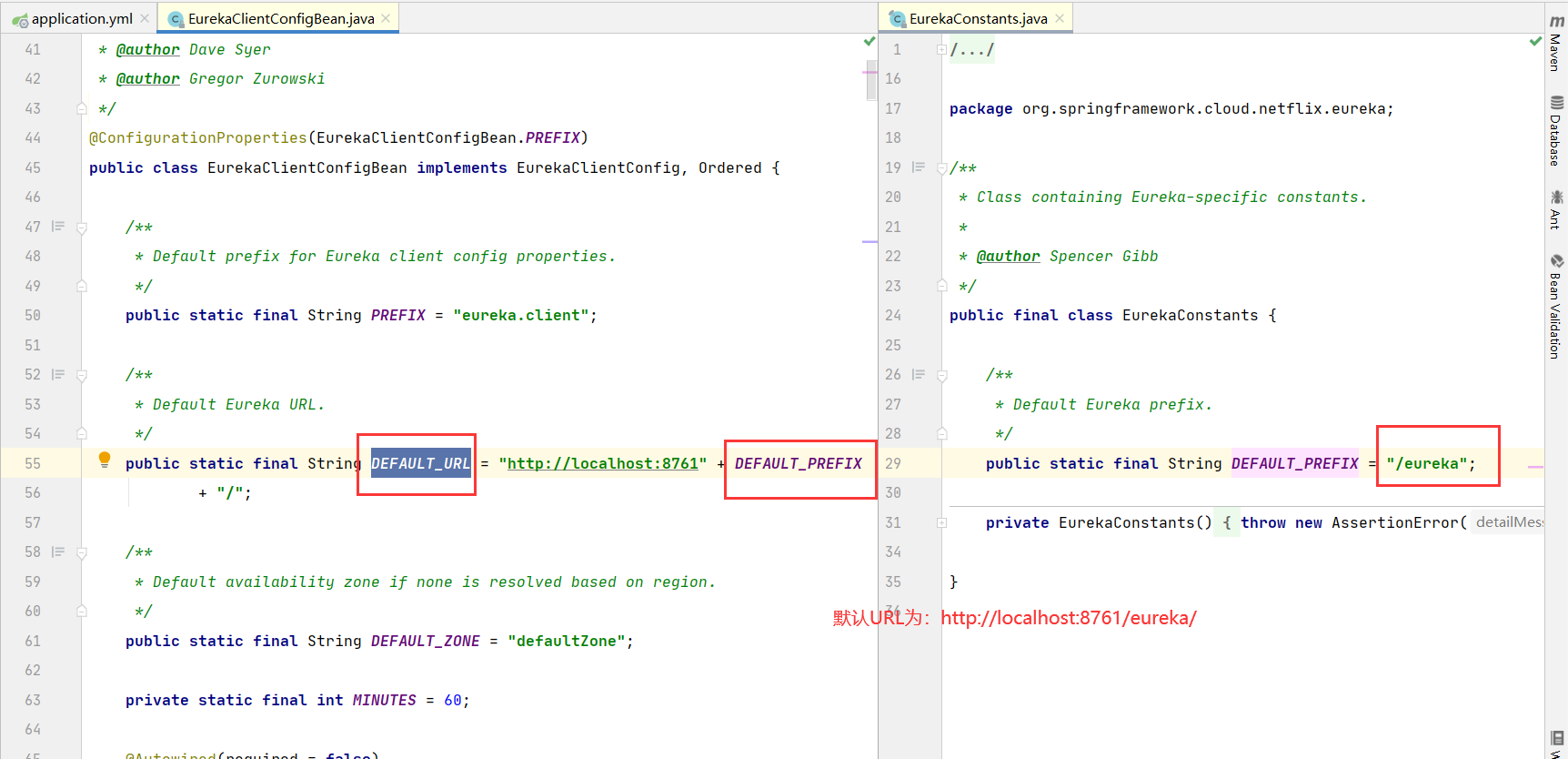The image size is (1568, 759).
Task: Open the Bean Validation tool window
Action: pos(1556,306)
